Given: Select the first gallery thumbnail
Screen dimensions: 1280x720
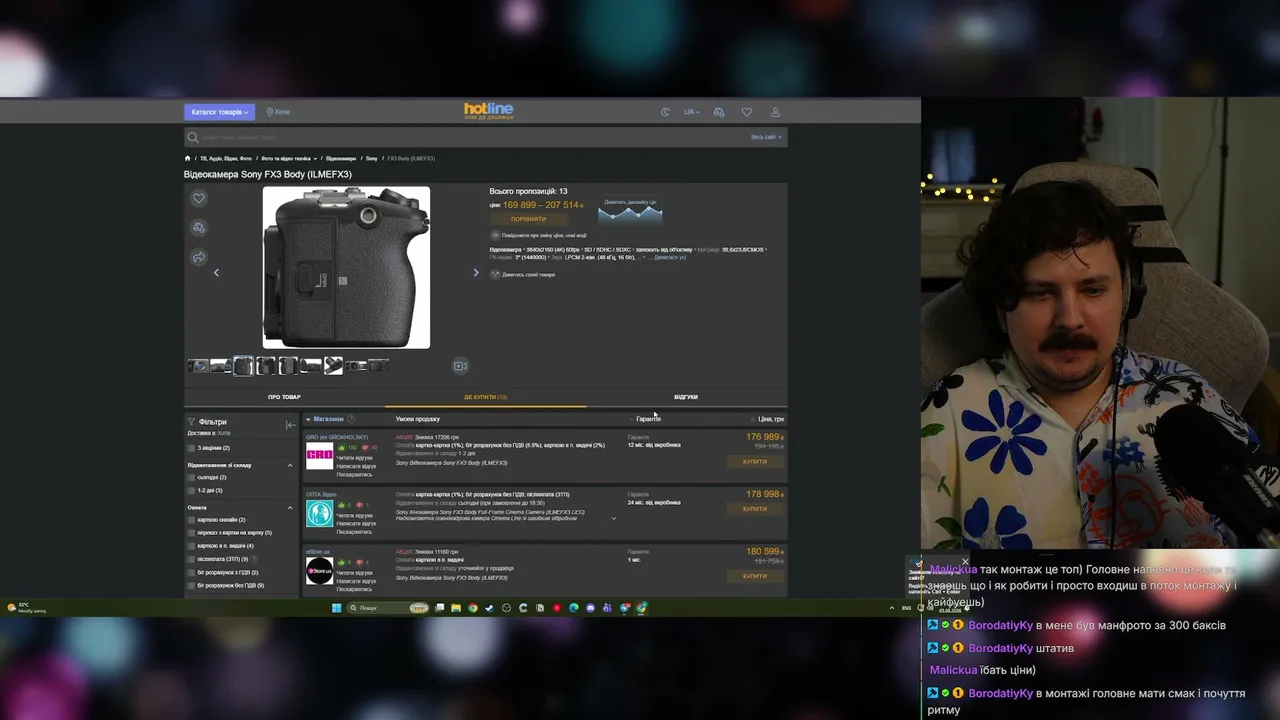Looking at the screenshot, I should point(198,366).
